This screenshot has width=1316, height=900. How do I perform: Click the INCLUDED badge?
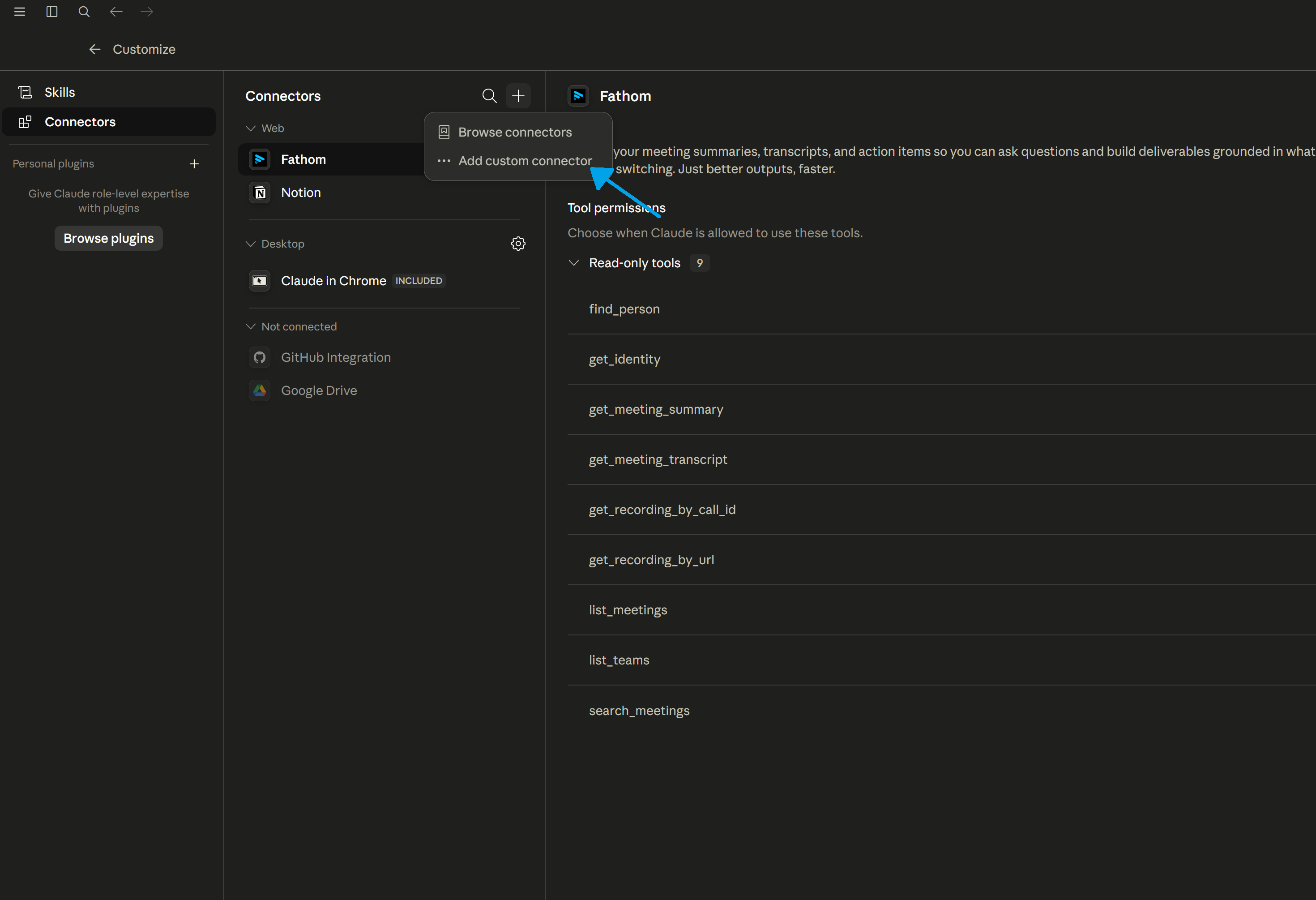(419, 281)
